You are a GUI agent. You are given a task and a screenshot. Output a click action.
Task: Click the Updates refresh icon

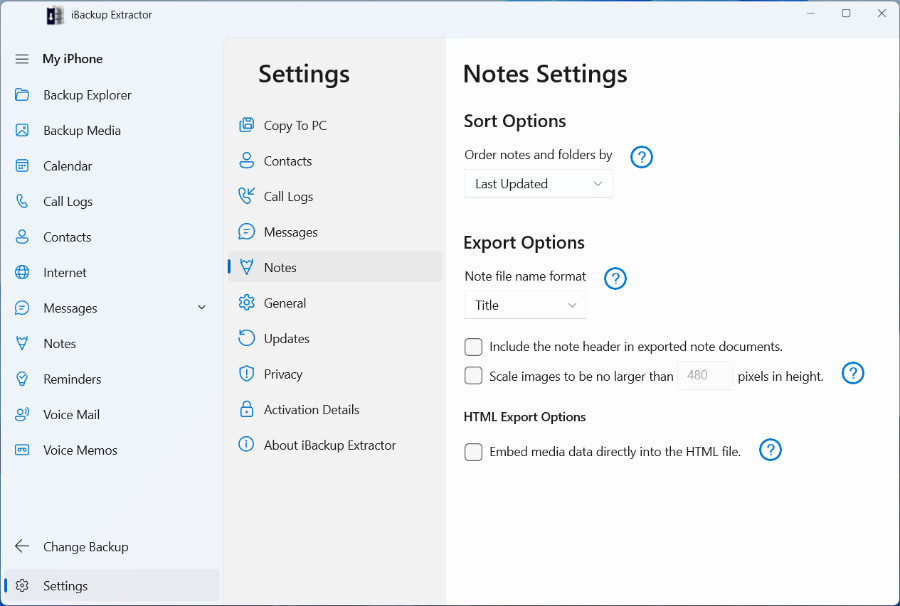246,338
